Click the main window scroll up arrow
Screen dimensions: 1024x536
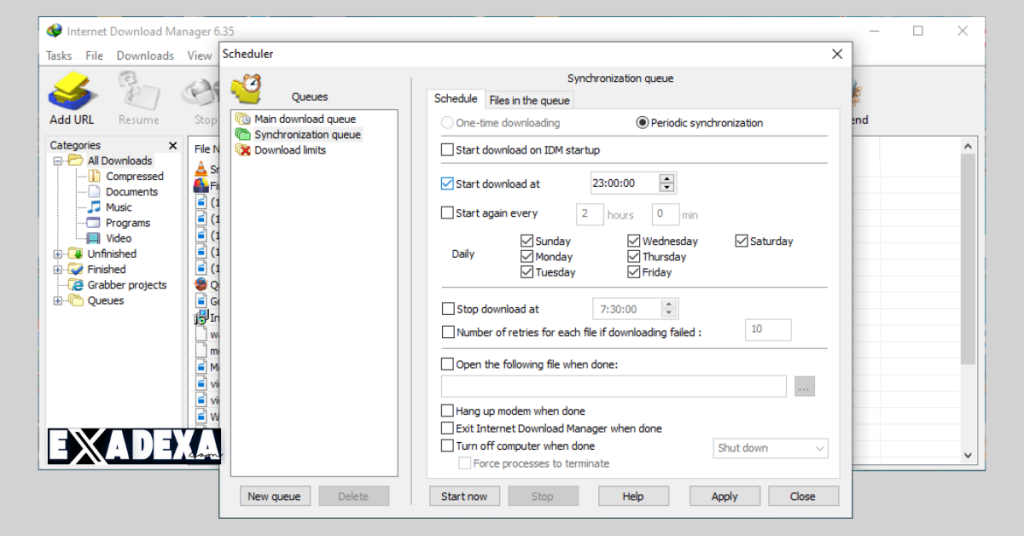pyautogui.click(x=968, y=146)
